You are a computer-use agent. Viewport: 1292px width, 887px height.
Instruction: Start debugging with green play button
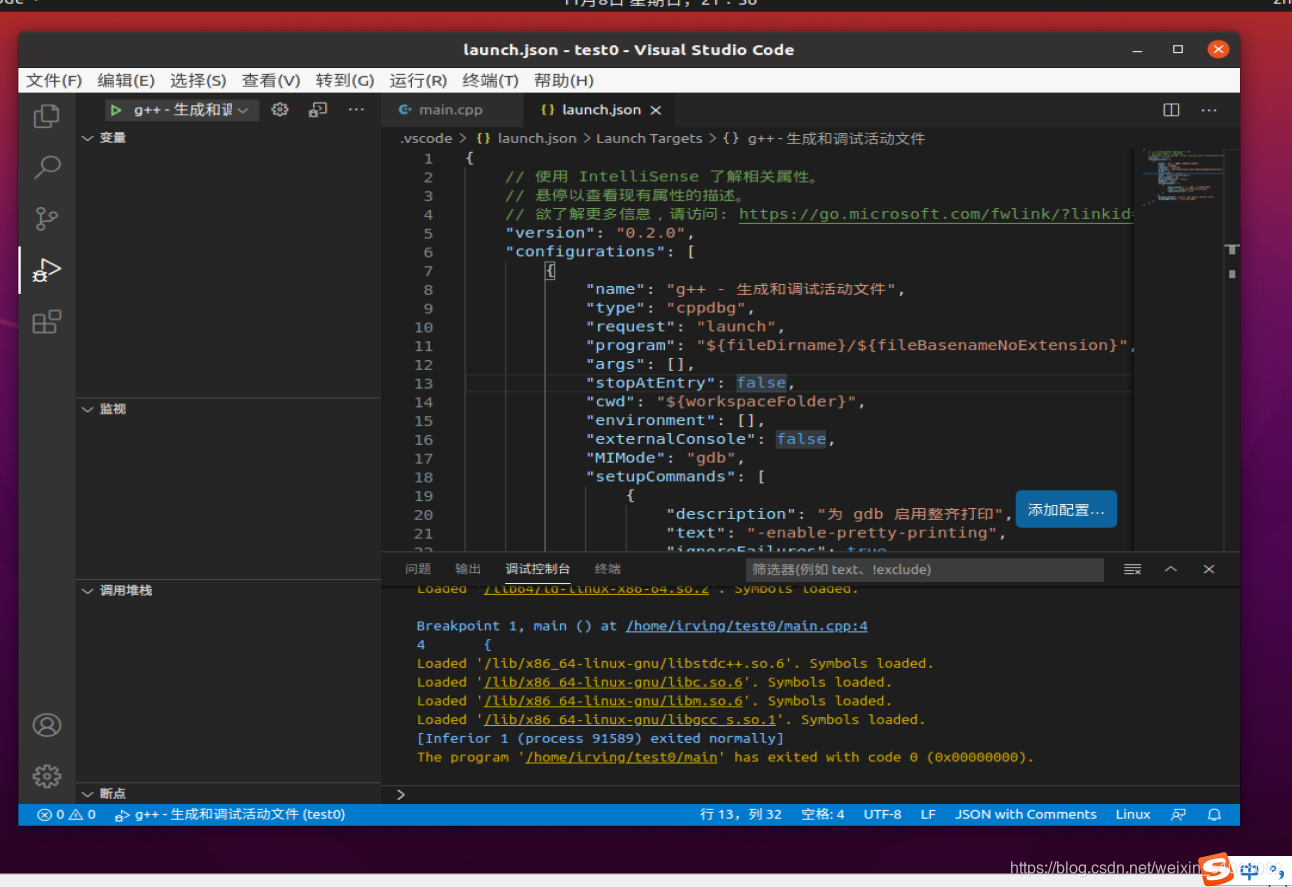(116, 110)
